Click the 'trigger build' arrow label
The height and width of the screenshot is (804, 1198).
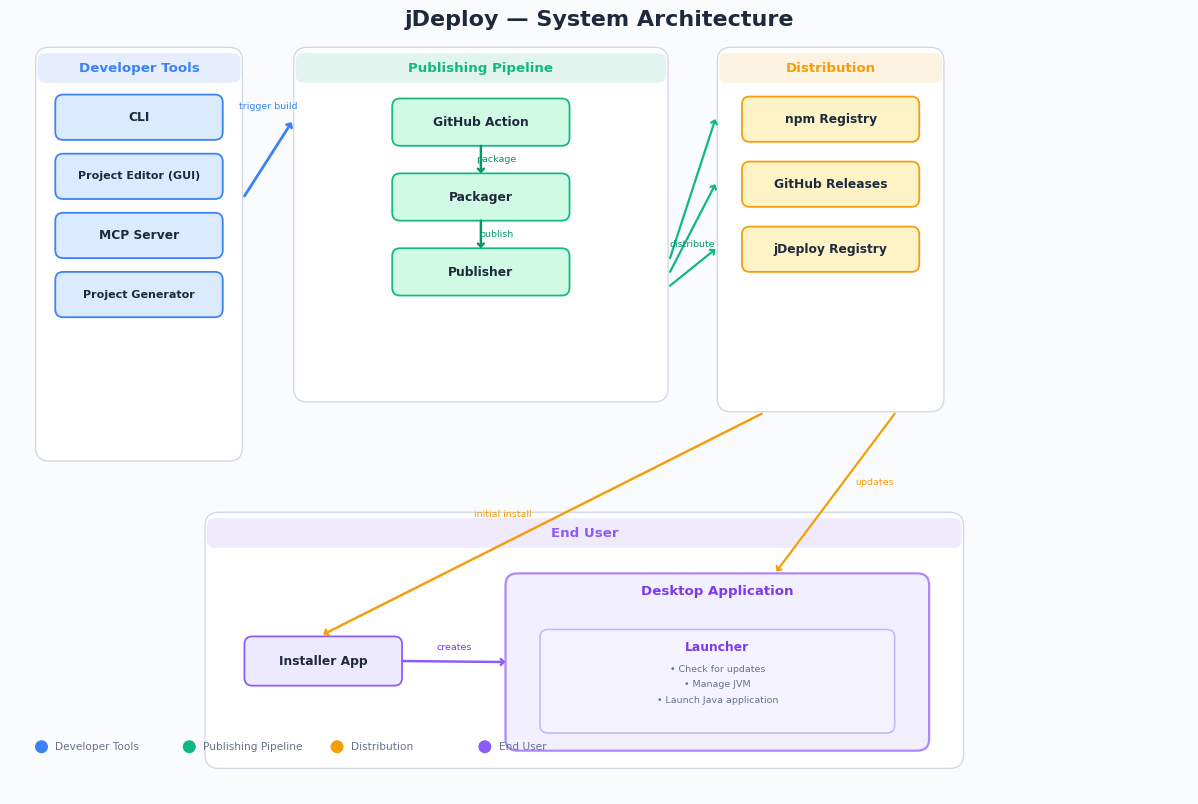coord(268,106)
